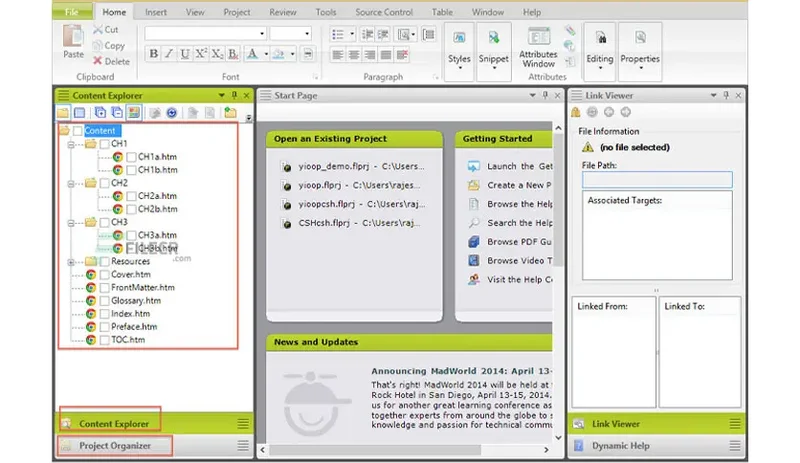Image resolution: width=800 pixels, height=463 pixels.
Task: Click the show folders icon in Content Explorer toolbar
Action: pyautogui.click(x=63, y=113)
